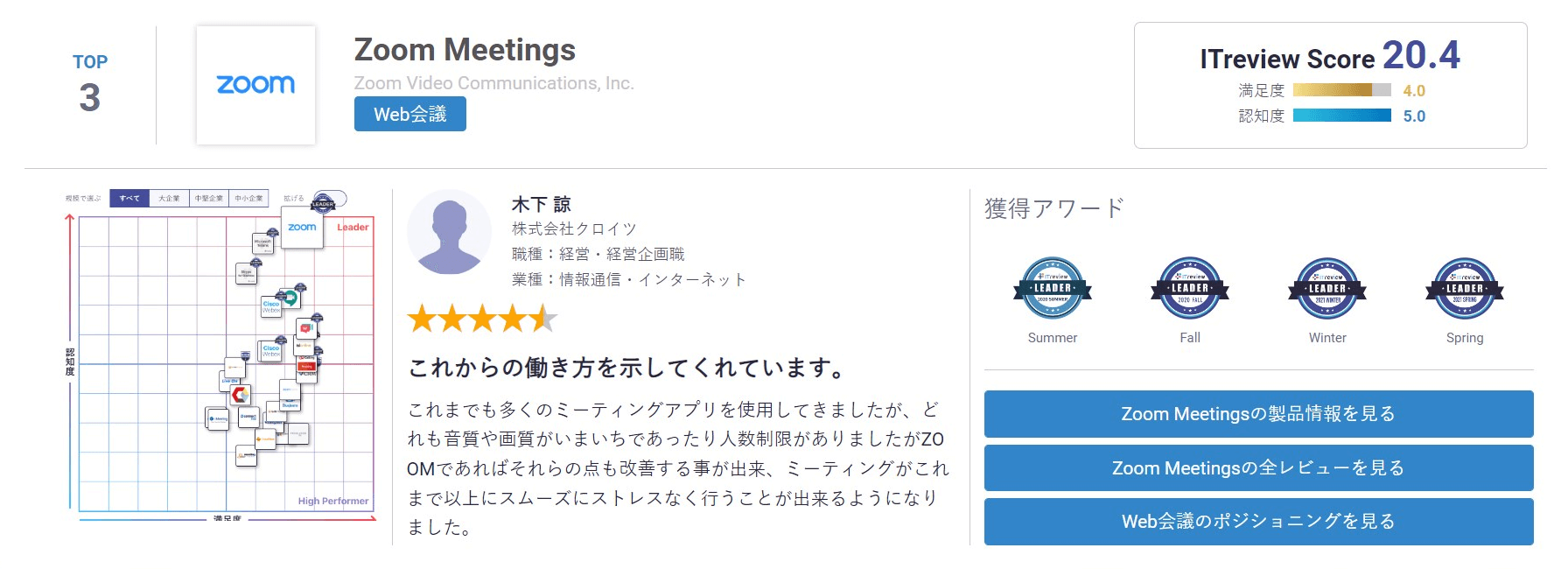The image size is (1568, 569).
Task: Click the Spring Leader award badge
Action: 1464,288
